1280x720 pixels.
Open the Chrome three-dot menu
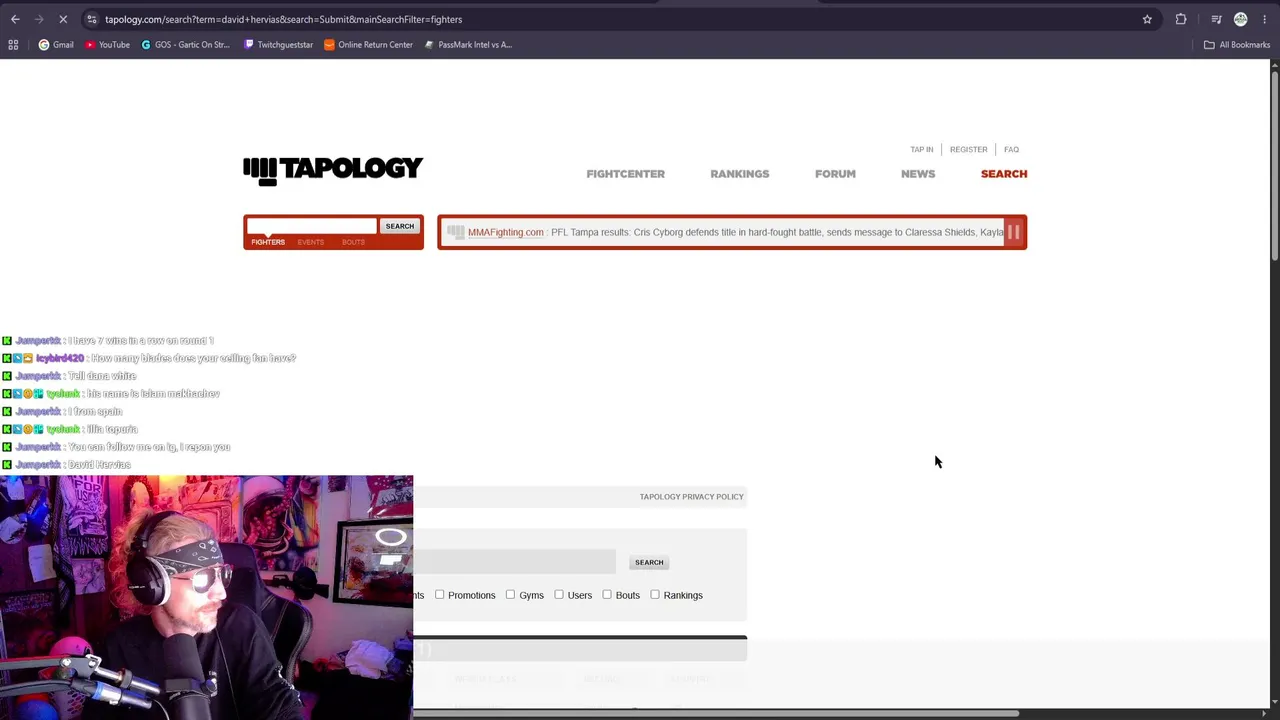coord(1264,19)
